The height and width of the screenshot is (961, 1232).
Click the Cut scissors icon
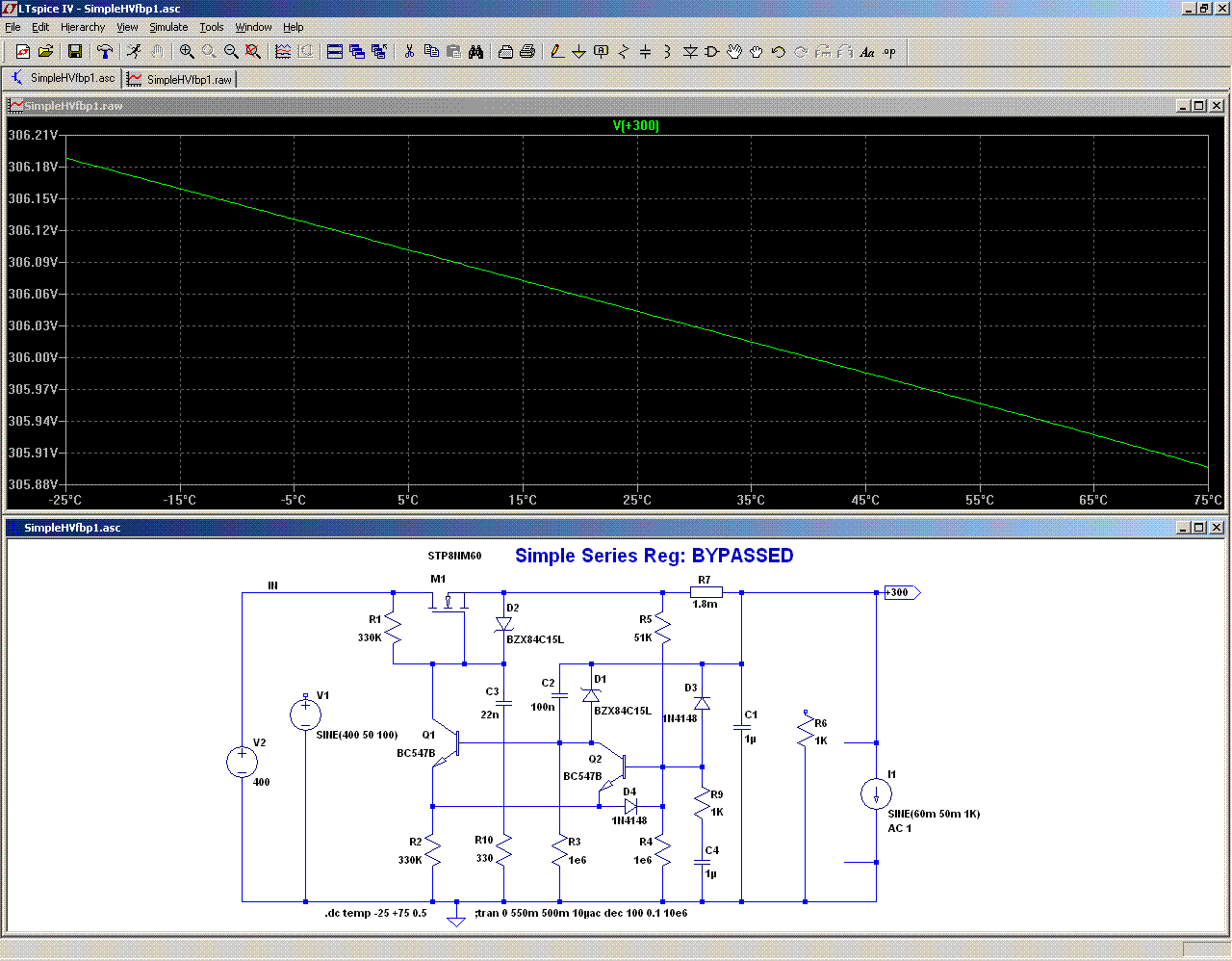409,52
